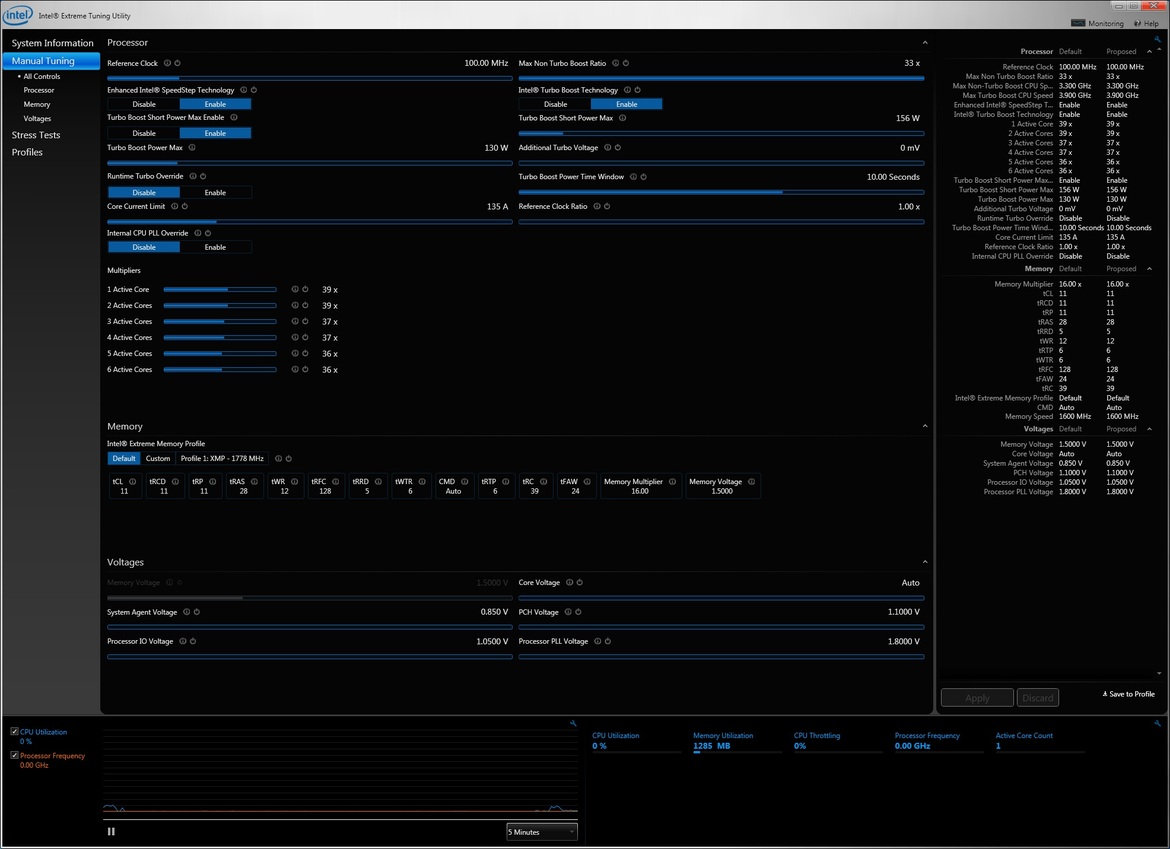Click the wrench icon above the summary panel
Screen dimensions: 1170x849
pyautogui.click(x=1157, y=40)
